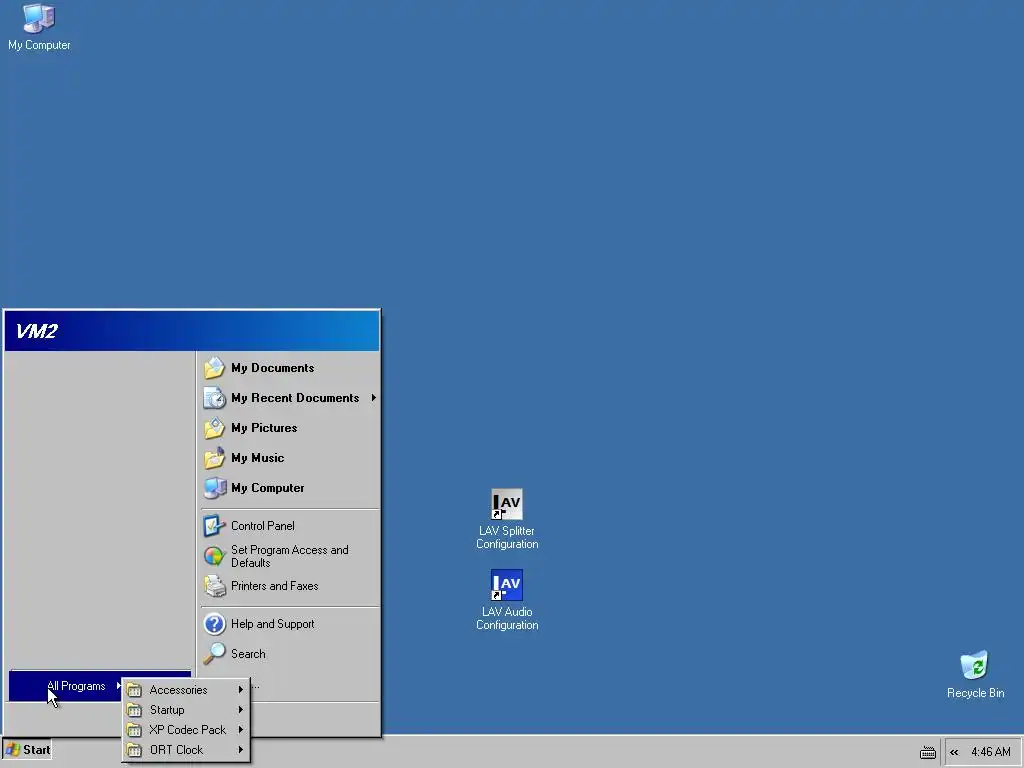Click the 4:46 AM taskbar clock
This screenshot has width=1024, height=768.
[x=991, y=752]
